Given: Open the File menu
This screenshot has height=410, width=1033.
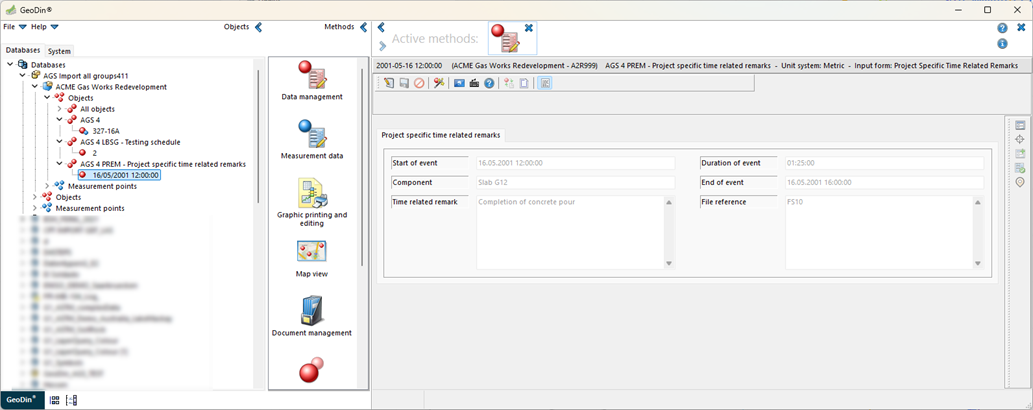Looking at the screenshot, I should coord(14,27).
